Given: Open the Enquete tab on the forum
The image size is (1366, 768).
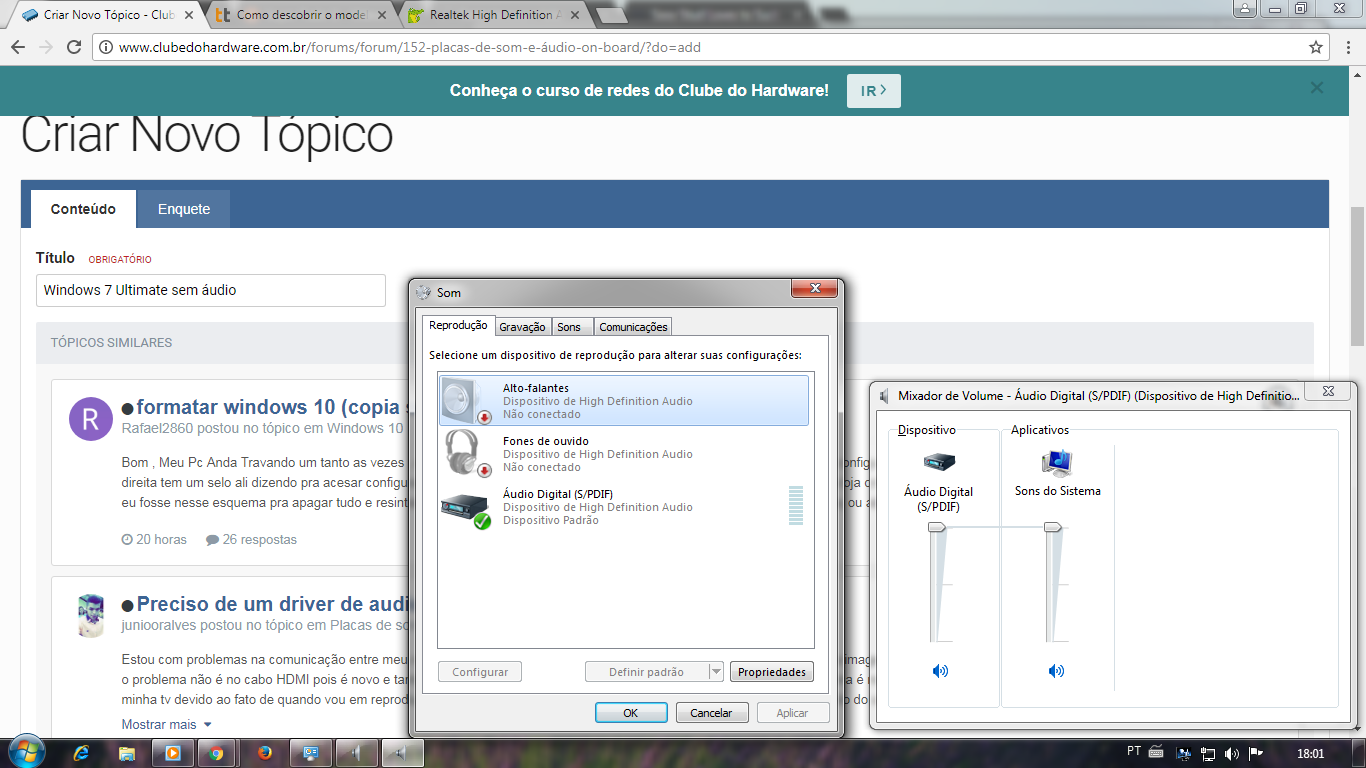Looking at the screenshot, I should (184, 209).
